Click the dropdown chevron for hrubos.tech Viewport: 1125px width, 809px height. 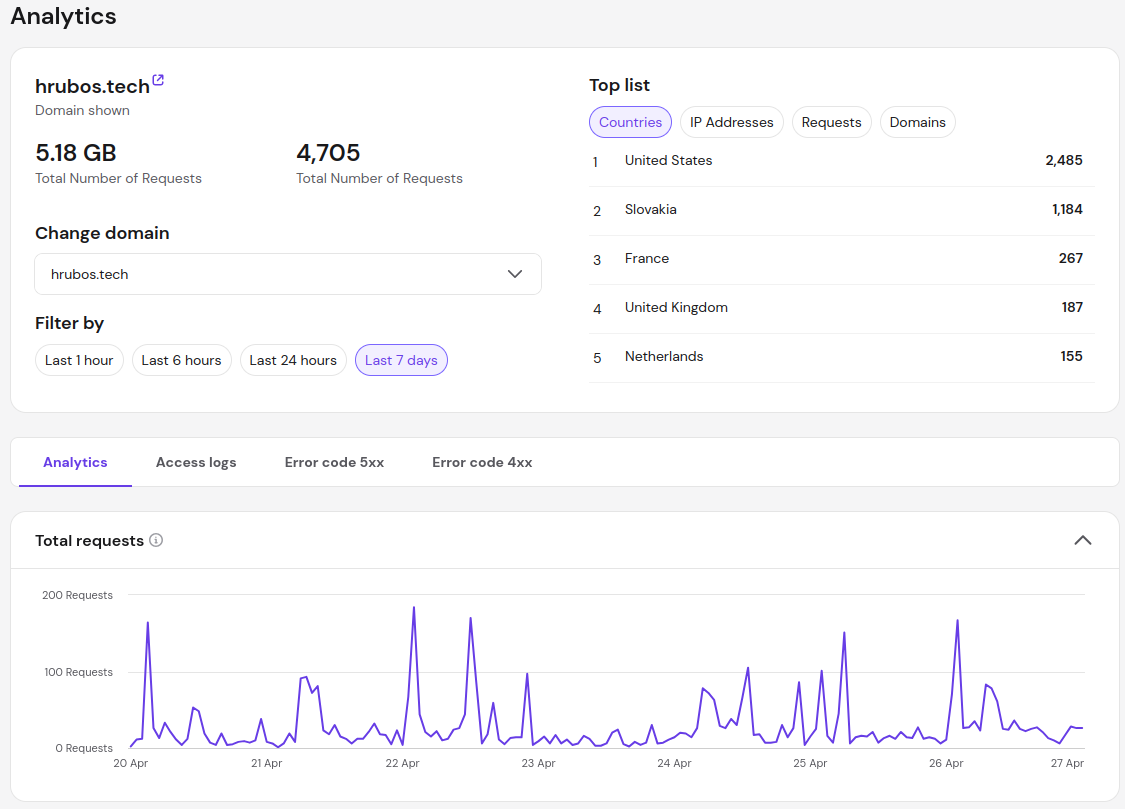515,274
